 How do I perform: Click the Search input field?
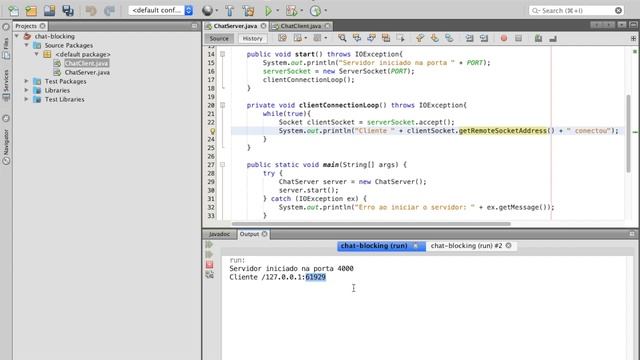pyautogui.click(x=577, y=11)
